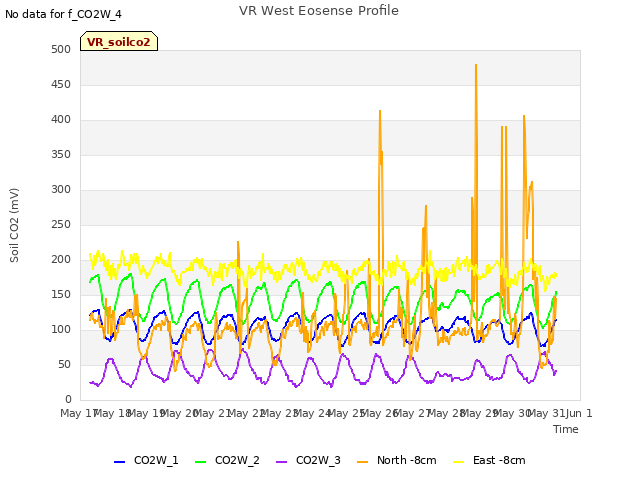Click the 'No data for f_CO2W_4' message
Image resolution: width=640 pixels, height=480 pixels.
(63, 14)
